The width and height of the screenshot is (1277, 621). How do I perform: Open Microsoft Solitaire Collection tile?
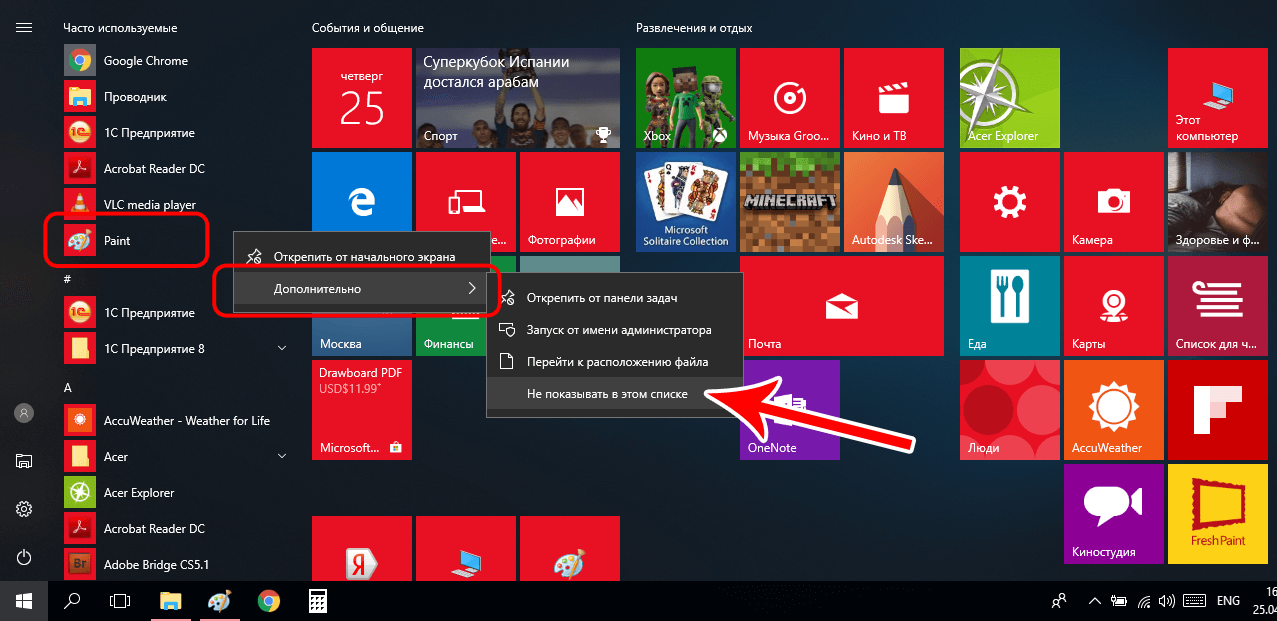[x=685, y=203]
